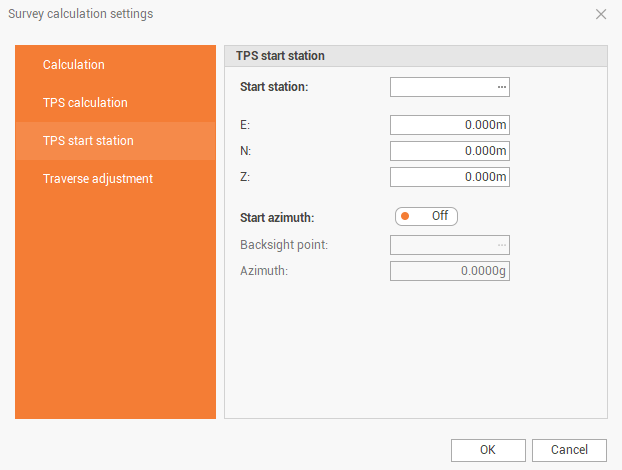Focus the N coordinate input field
Image resolution: width=622 pixels, height=470 pixels.
pos(449,151)
